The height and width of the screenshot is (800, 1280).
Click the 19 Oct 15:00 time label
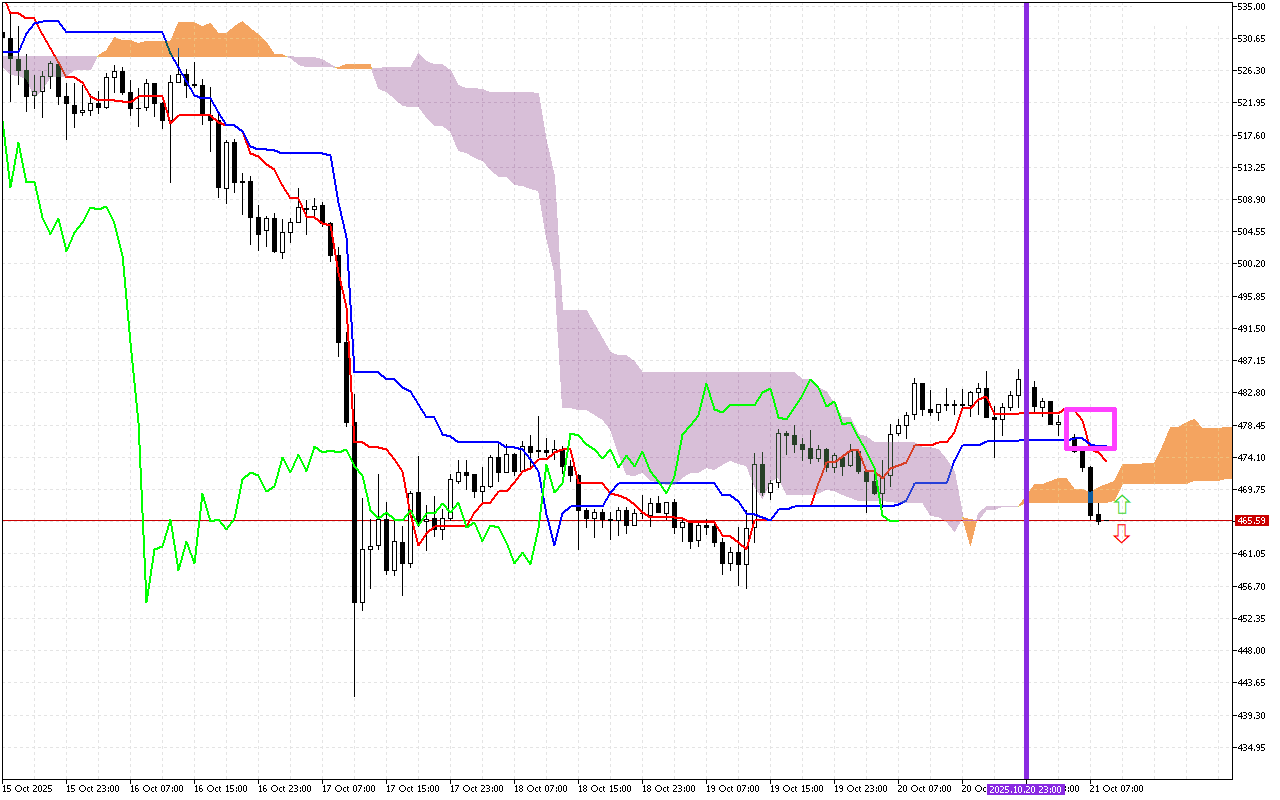(798, 789)
